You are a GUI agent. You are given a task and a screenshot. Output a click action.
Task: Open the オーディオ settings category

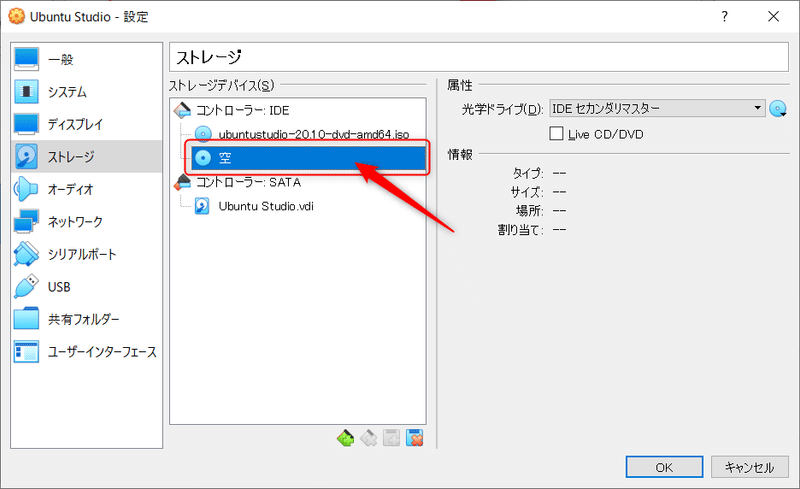[86, 189]
